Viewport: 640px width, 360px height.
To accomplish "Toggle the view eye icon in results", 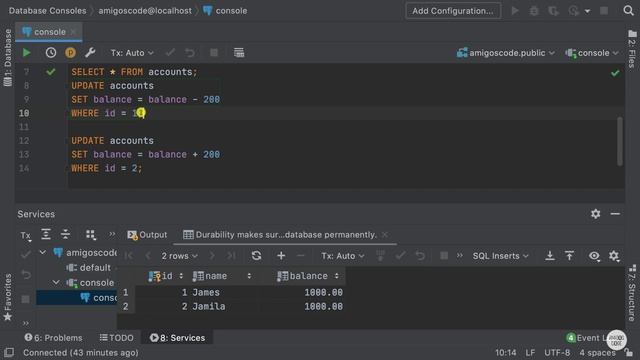I will [x=594, y=256].
